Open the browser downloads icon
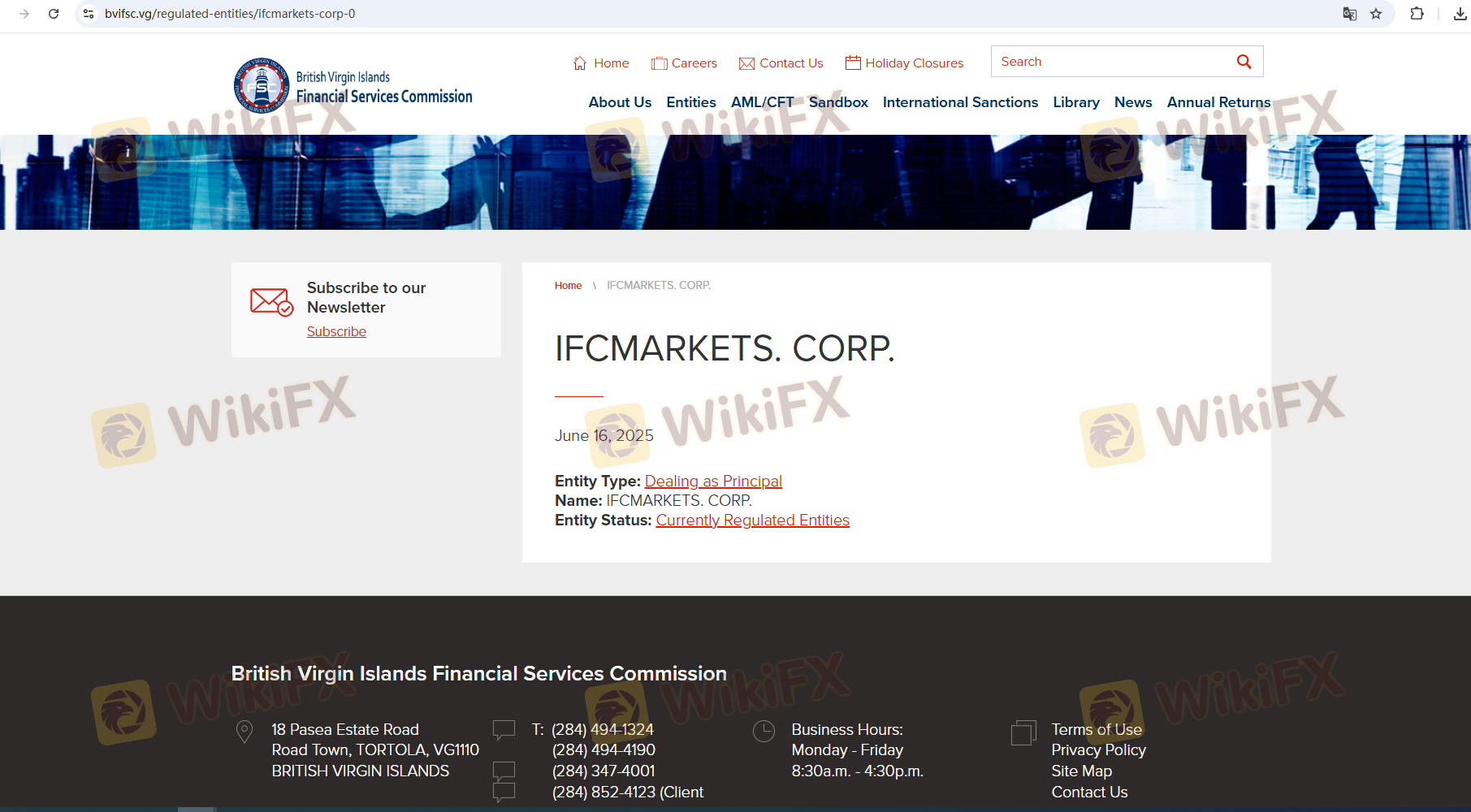1471x812 pixels. (1460, 14)
